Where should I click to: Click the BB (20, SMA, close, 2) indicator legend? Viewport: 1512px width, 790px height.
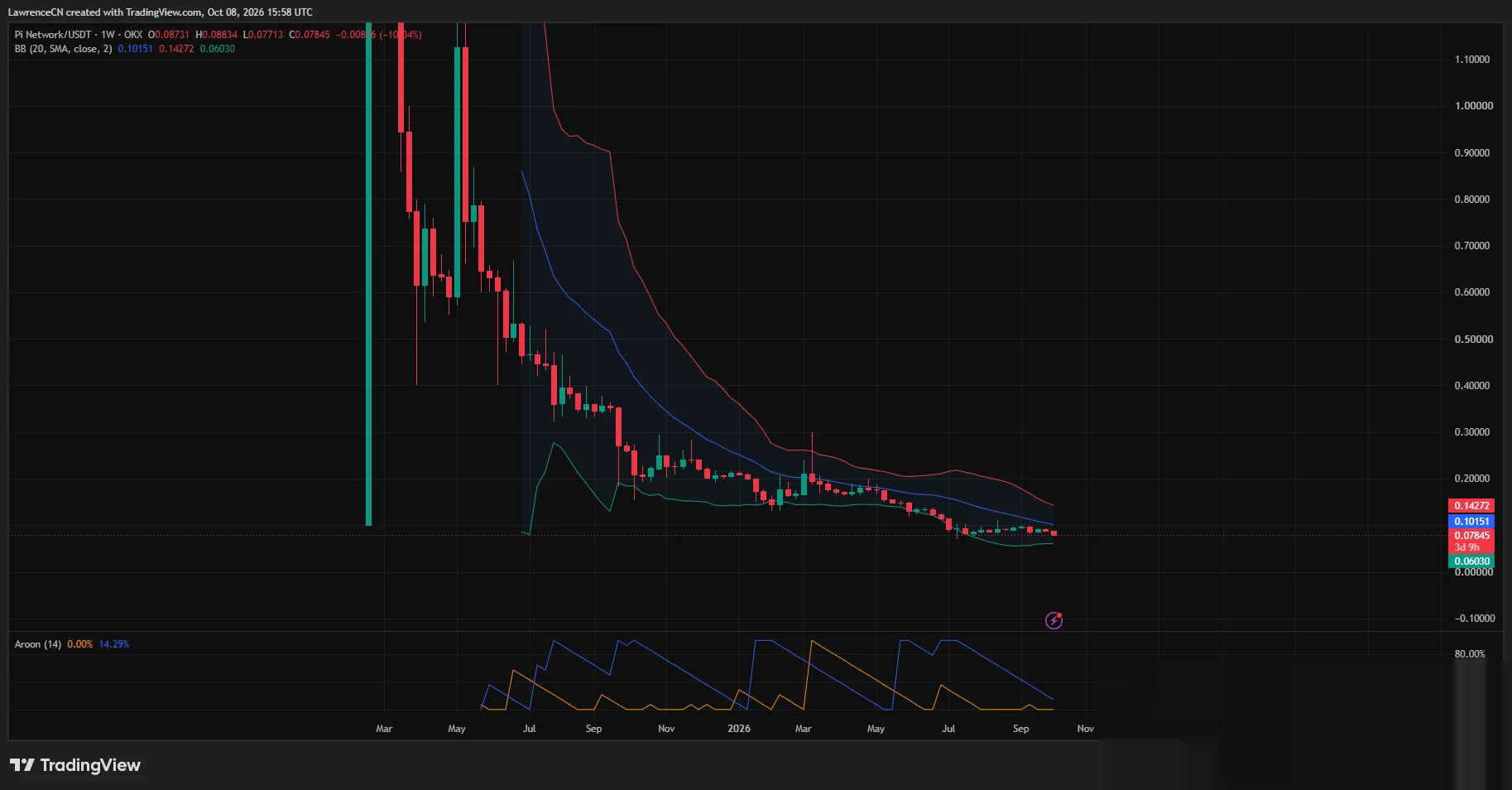(63, 49)
